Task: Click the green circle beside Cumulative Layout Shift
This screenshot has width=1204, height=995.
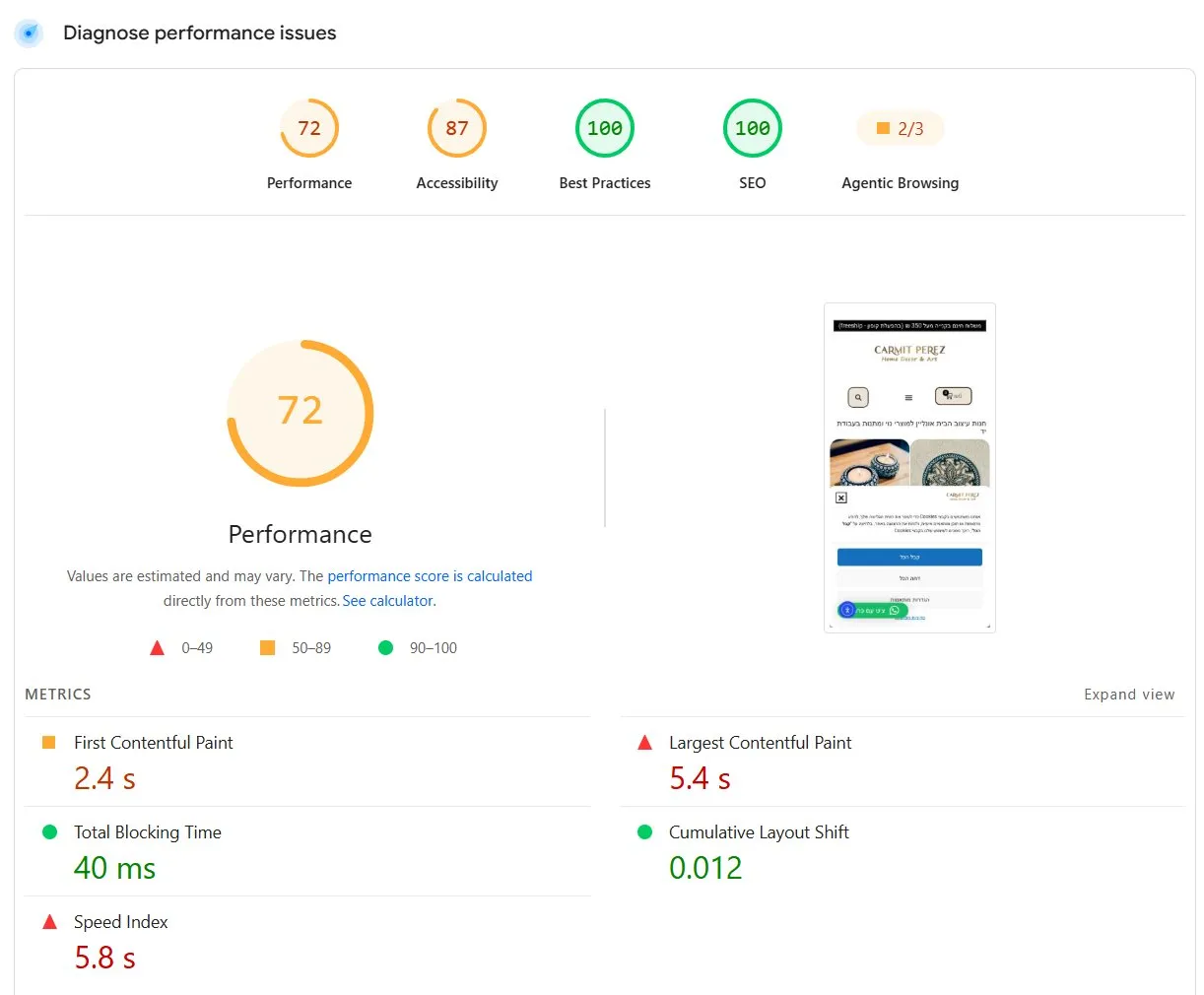Action: point(645,832)
